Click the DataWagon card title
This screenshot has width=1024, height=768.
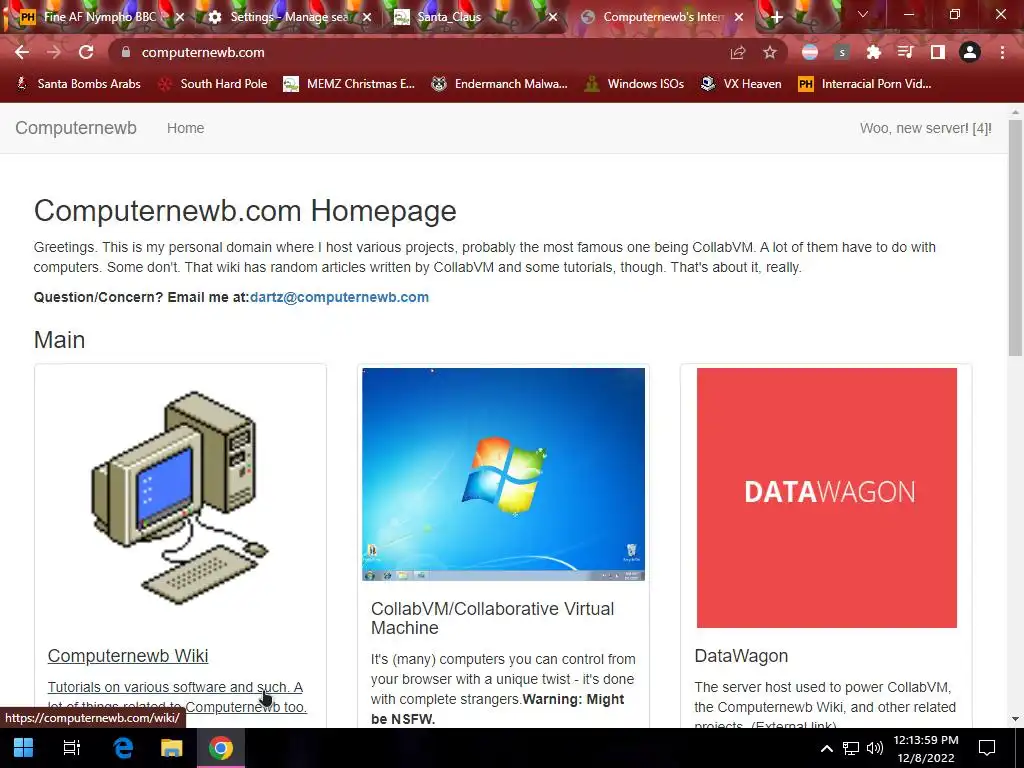pos(741,656)
